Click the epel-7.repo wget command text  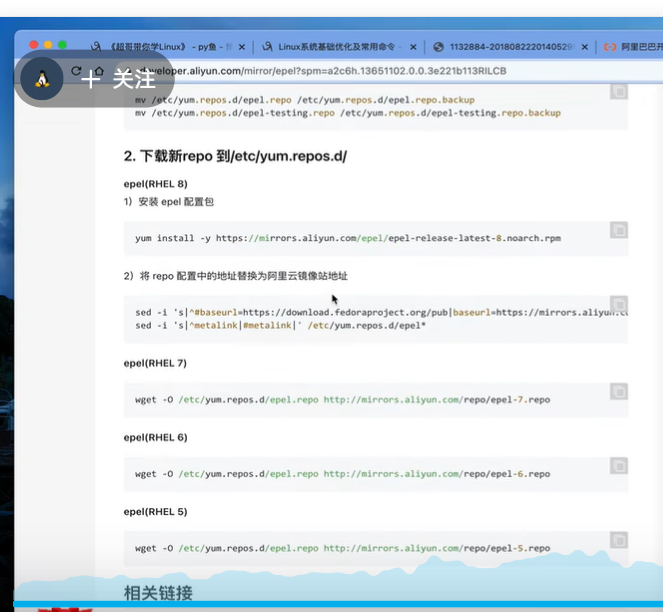click(342, 400)
